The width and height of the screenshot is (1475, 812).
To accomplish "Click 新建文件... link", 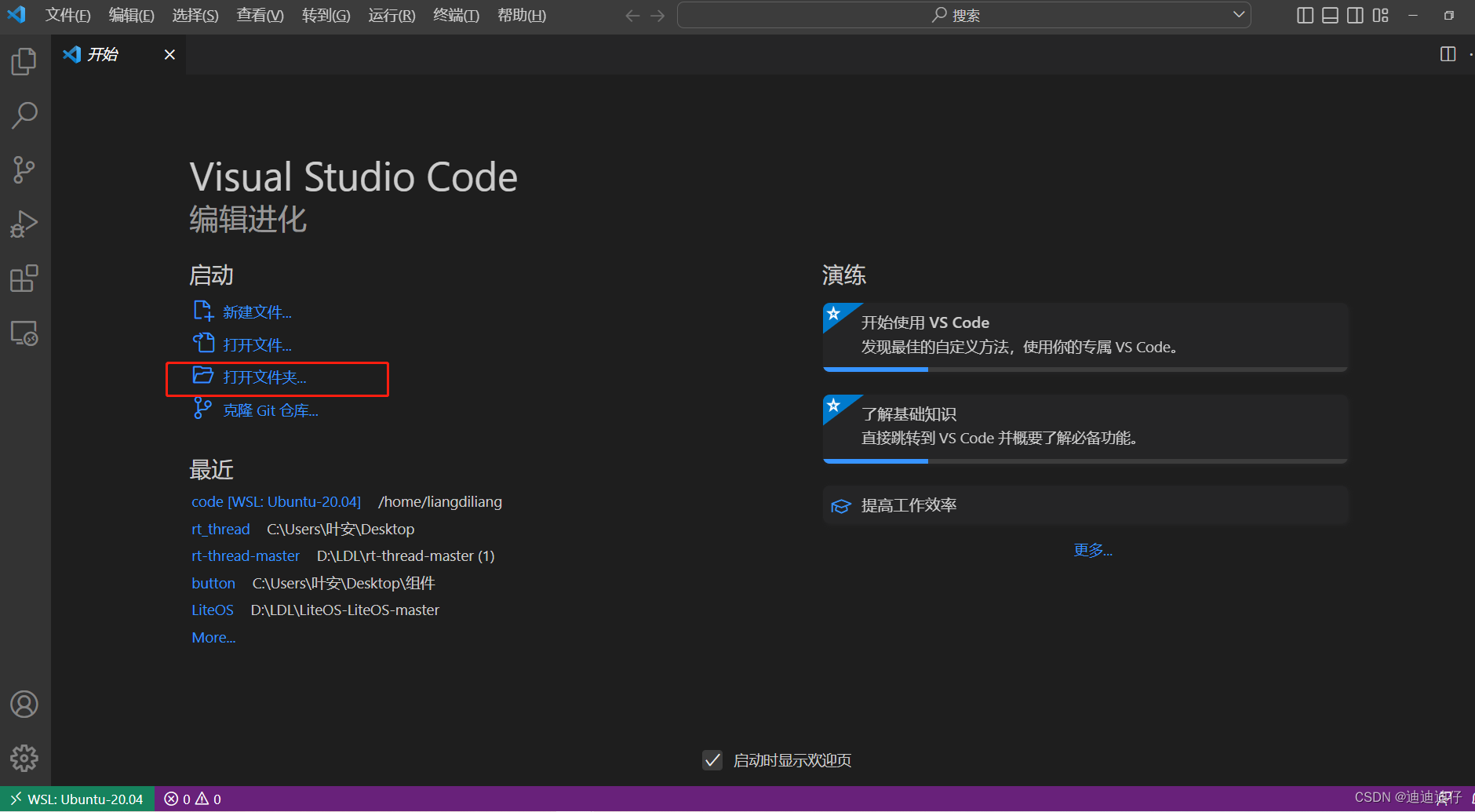I will tap(257, 312).
